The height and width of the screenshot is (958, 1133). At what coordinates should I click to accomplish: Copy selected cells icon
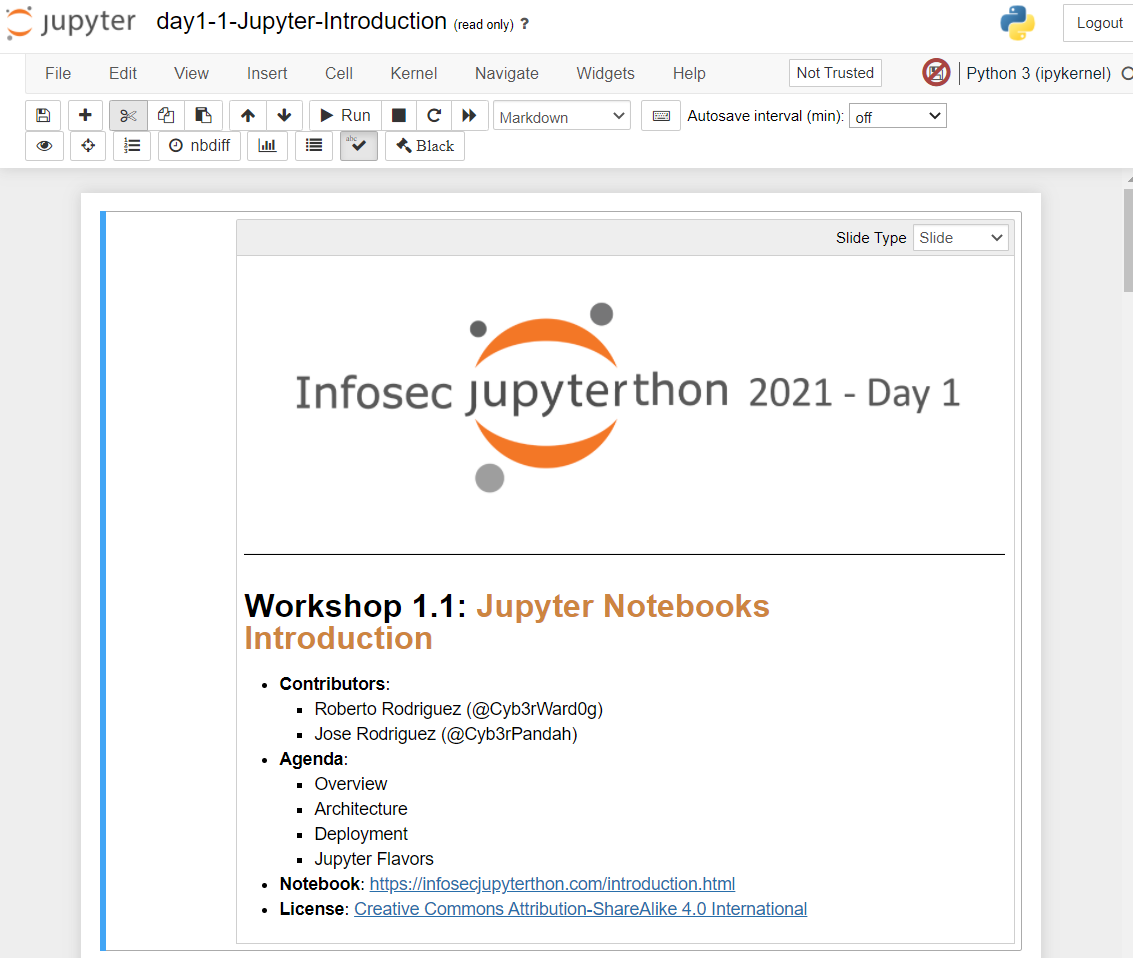pyautogui.click(x=166, y=116)
